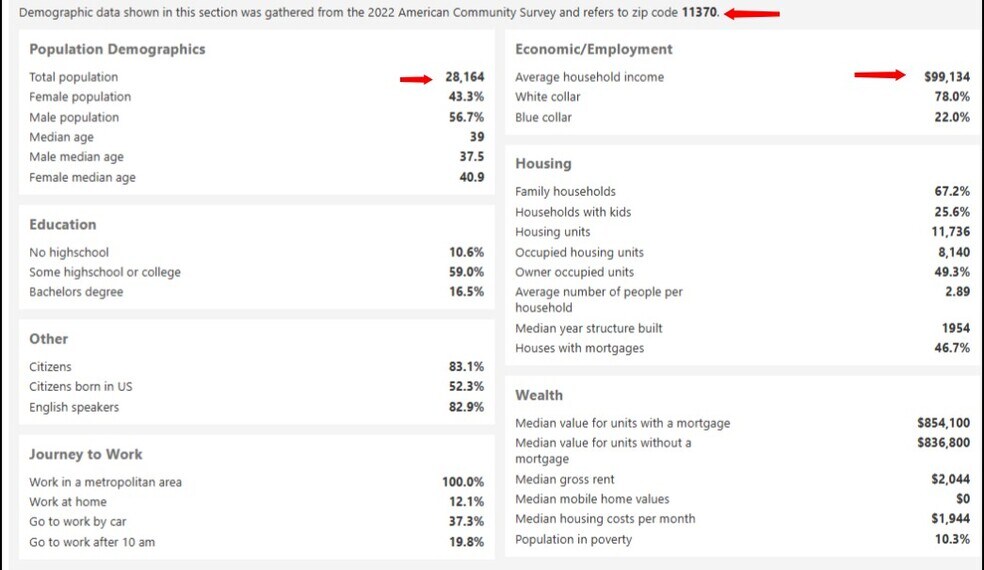Viewport: 984px width, 570px height.
Task: Click the Bachelors degree label
Action: tap(76, 292)
